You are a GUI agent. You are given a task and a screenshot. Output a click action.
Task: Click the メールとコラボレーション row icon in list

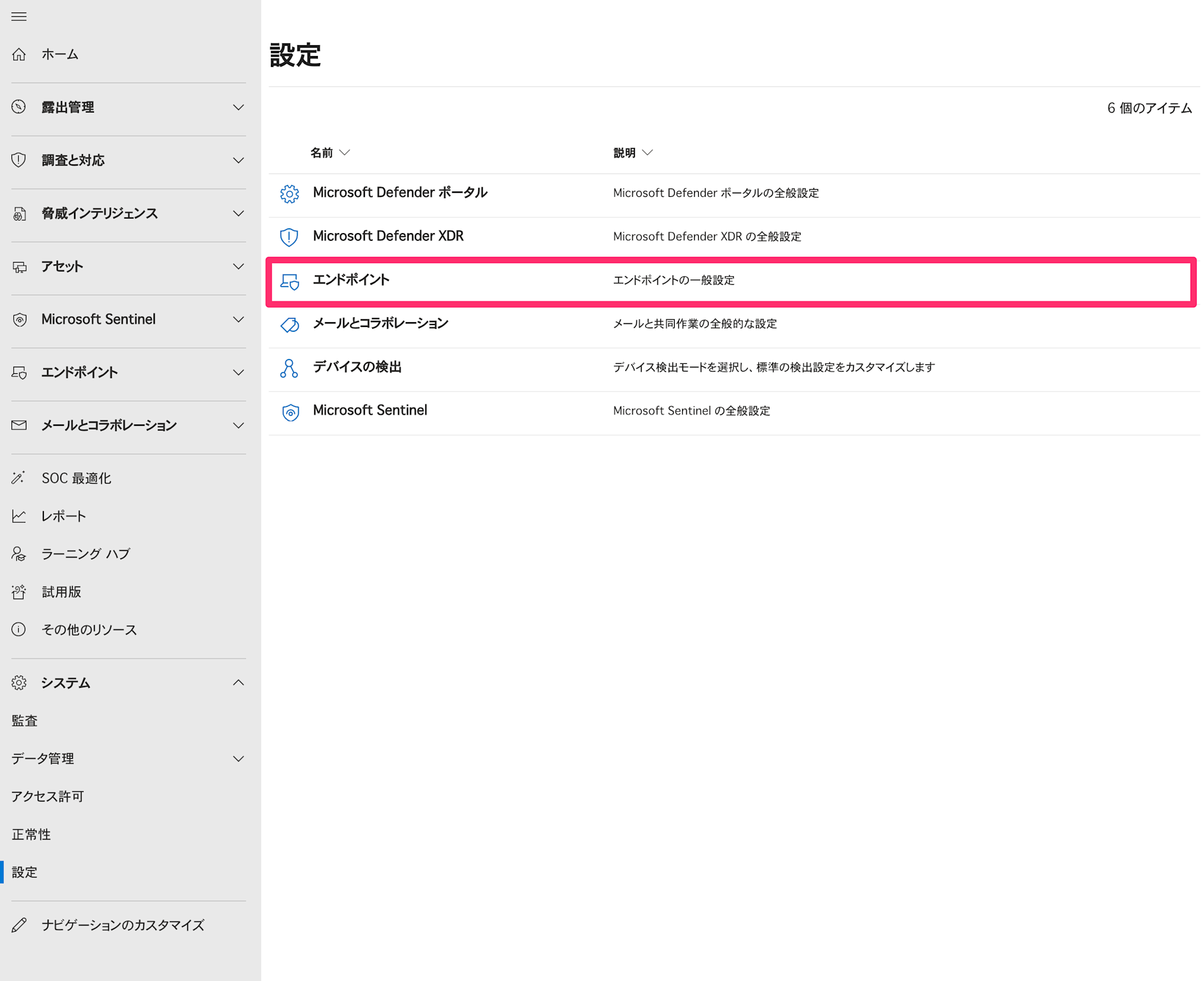point(290,325)
